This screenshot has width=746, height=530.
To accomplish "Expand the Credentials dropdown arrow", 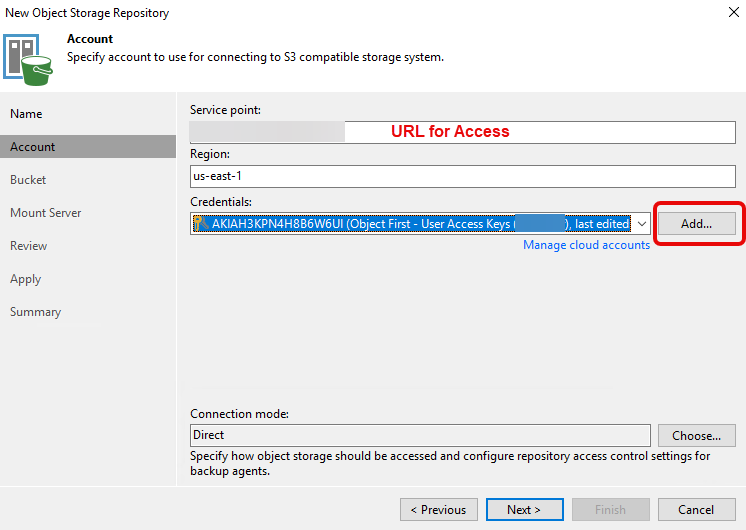I will pos(641,224).
